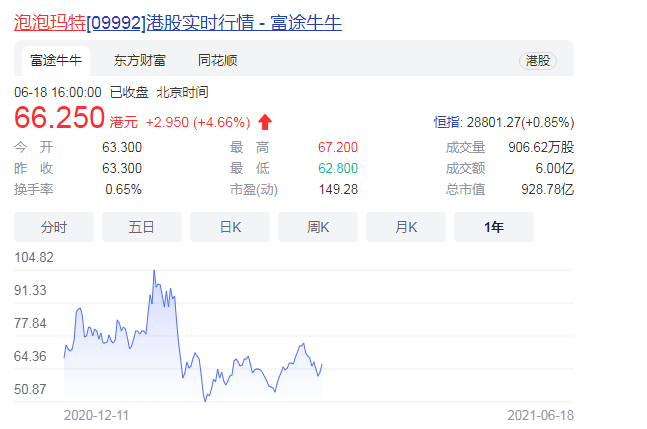Open the 泡泡玛特[09992] Futu title link
Screen dimensions: 647x429
[178, 22]
